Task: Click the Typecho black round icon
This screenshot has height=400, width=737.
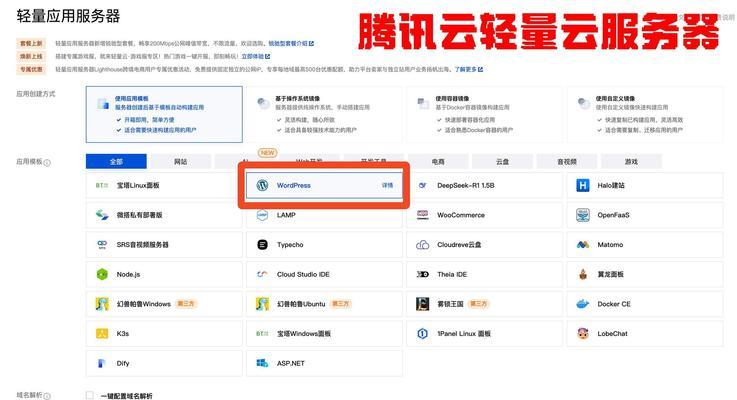Action: (262, 244)
